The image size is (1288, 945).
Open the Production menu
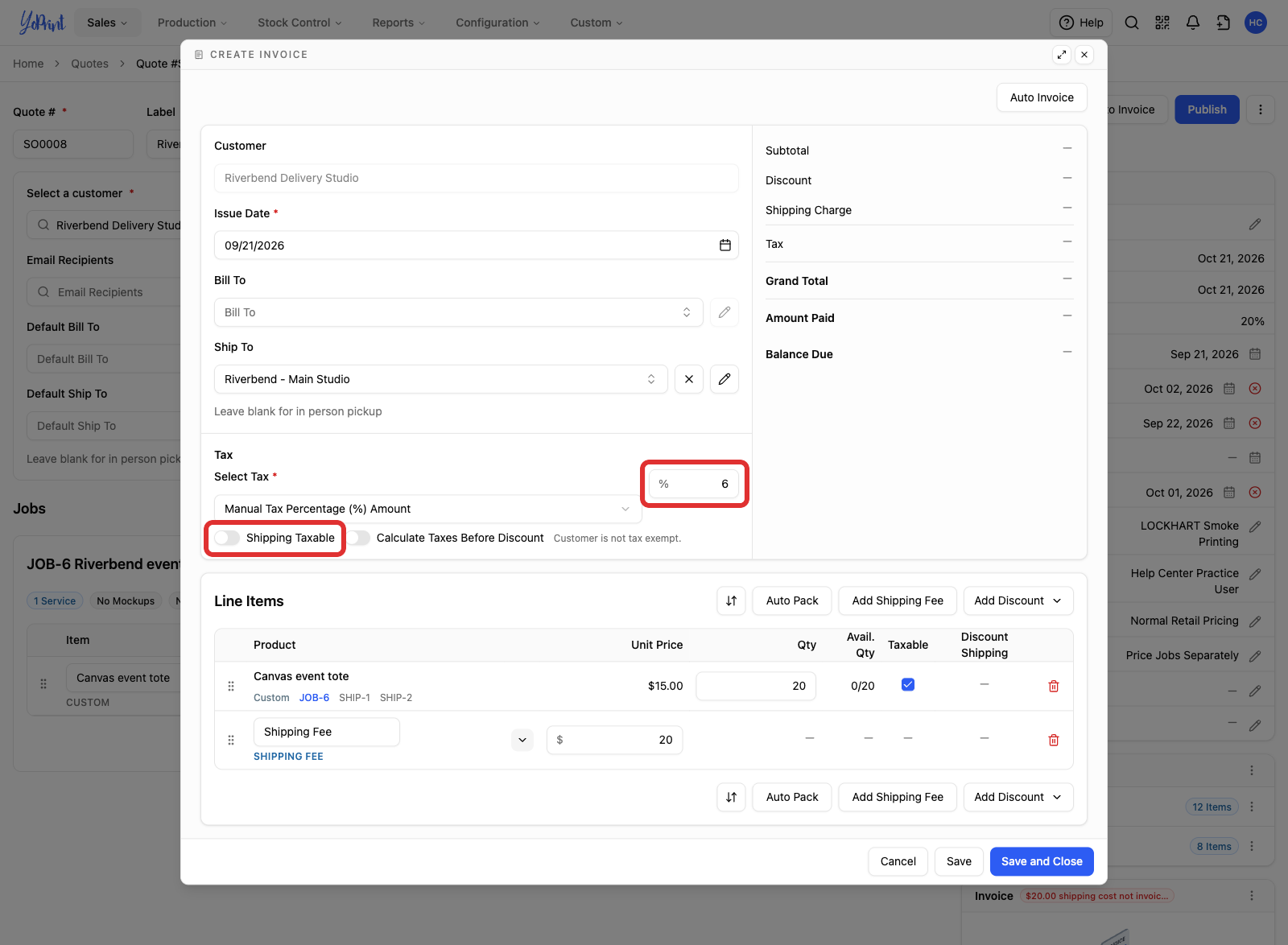(x=192, y=23)
